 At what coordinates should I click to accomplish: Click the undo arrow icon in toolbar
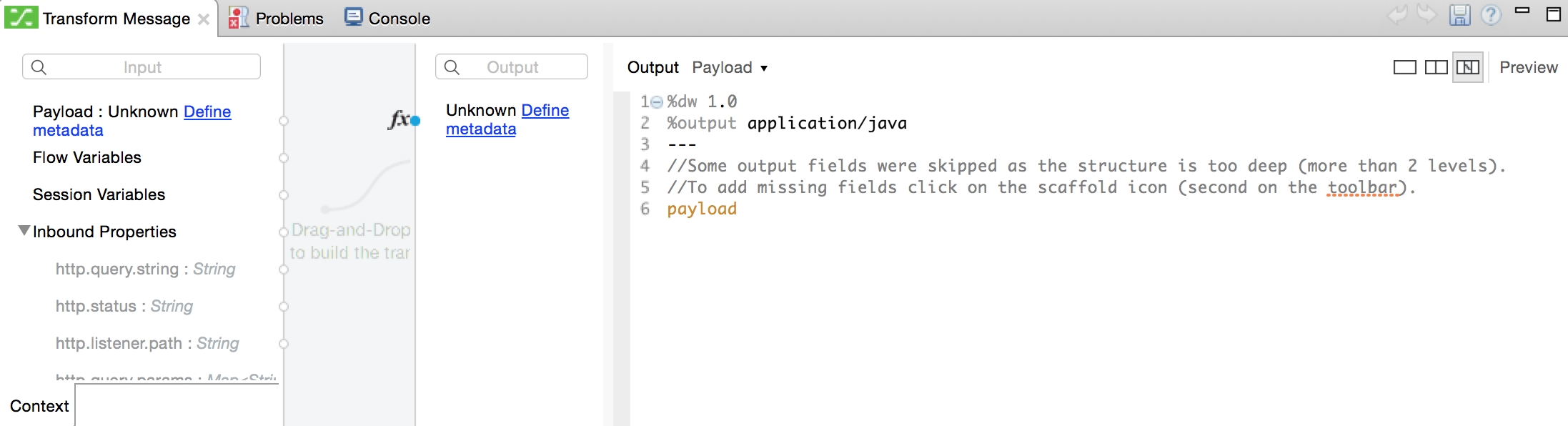tap(1396, 14)
